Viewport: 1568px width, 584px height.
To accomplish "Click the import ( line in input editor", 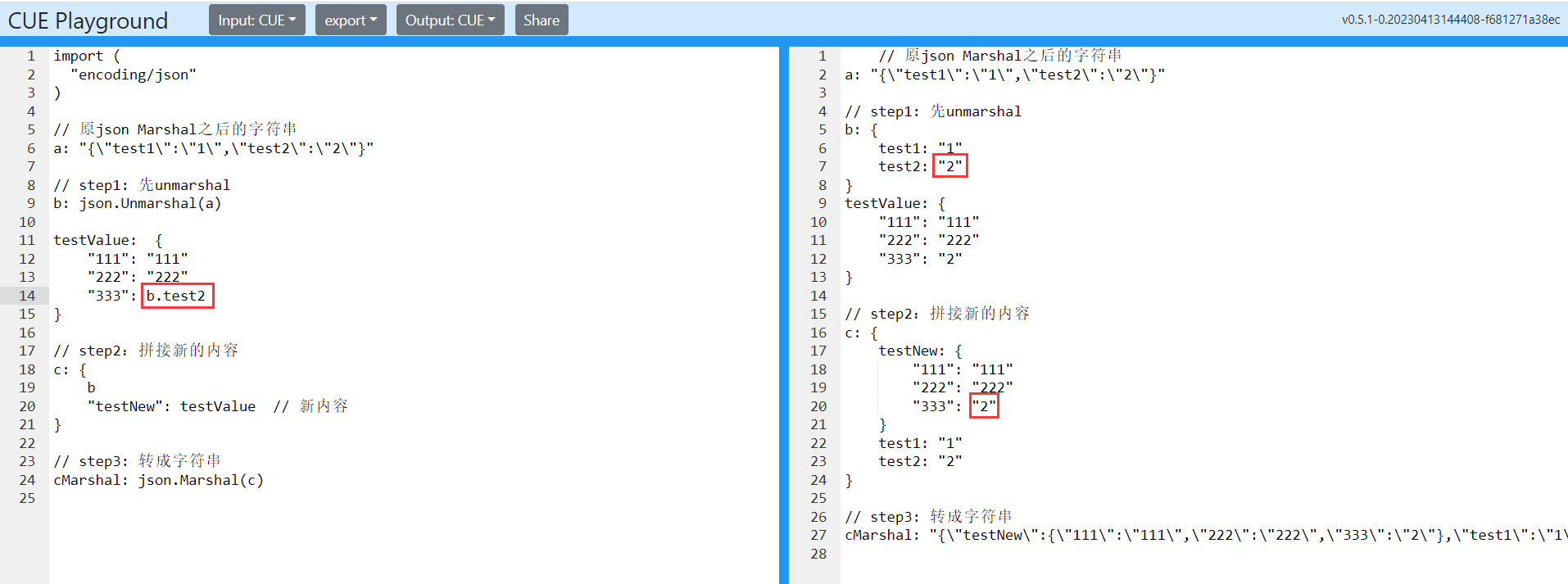I will (87, 56).
